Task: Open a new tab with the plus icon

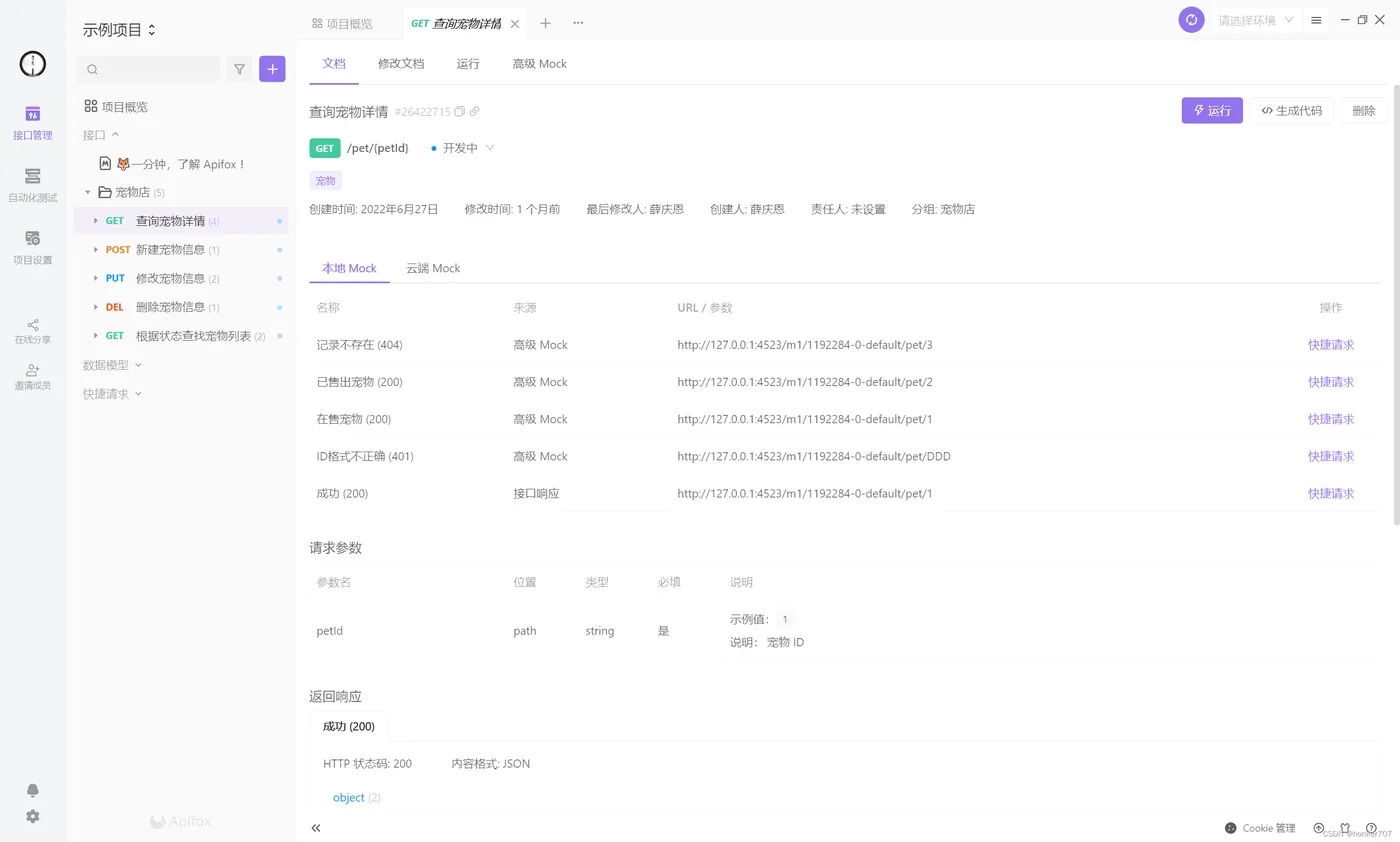Action: [x=545, y=23]
